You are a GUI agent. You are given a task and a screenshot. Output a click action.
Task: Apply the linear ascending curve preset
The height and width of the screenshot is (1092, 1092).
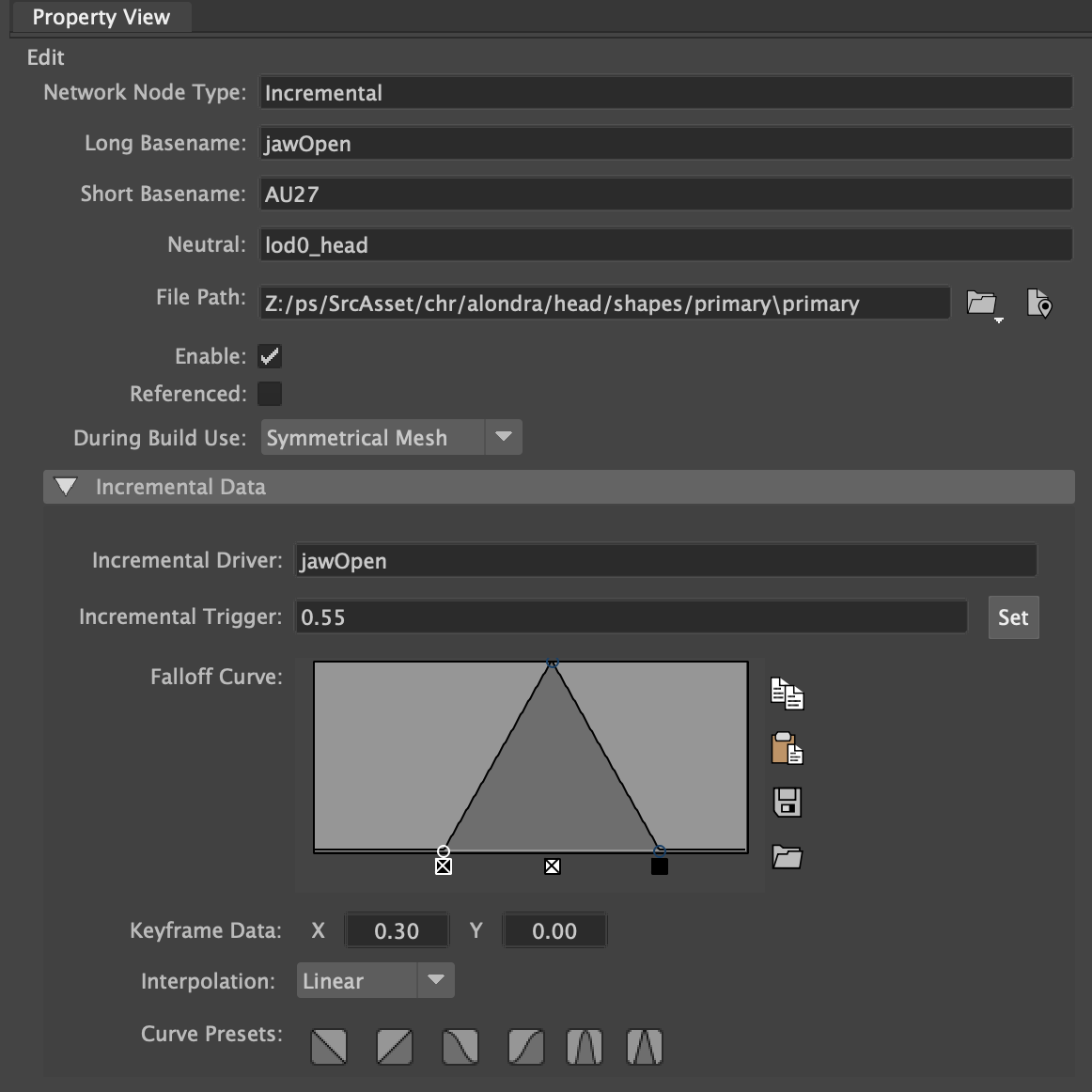[394, 1047]
